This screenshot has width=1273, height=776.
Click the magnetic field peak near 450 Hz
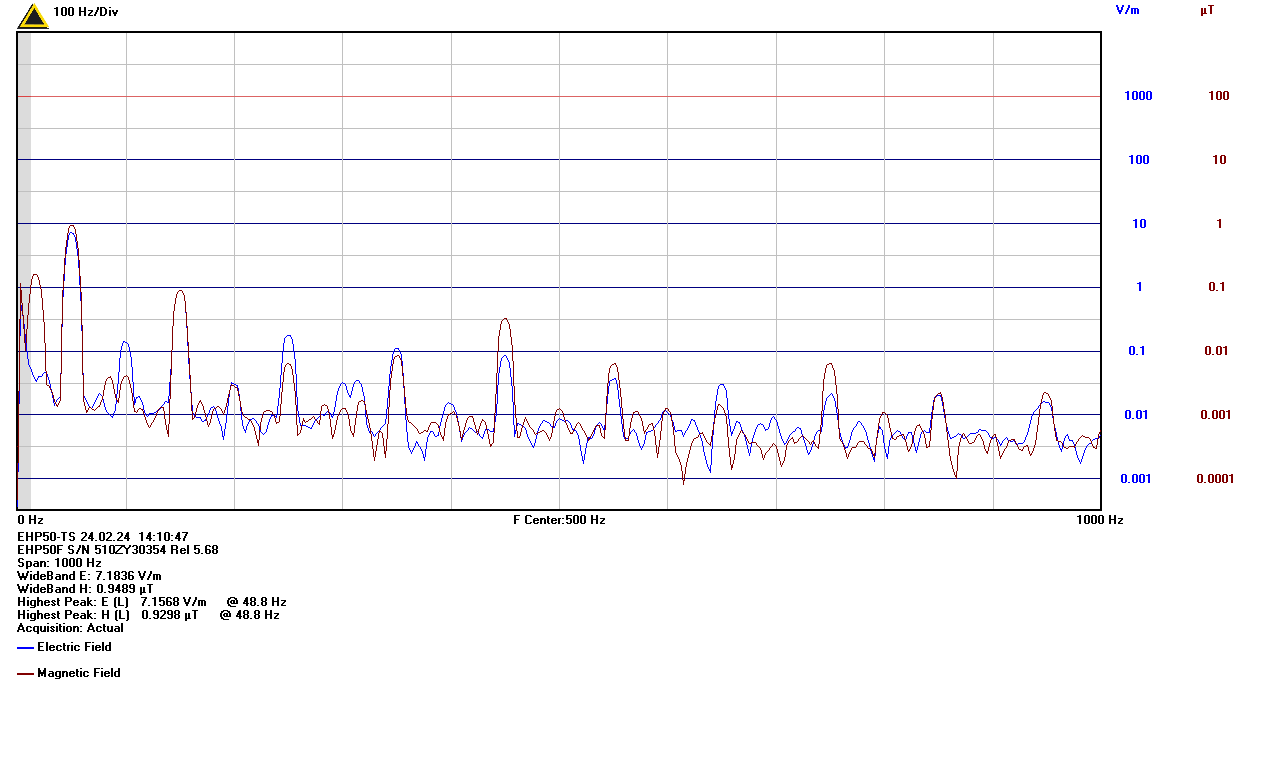pyautogui.click(x=505, y=321)
